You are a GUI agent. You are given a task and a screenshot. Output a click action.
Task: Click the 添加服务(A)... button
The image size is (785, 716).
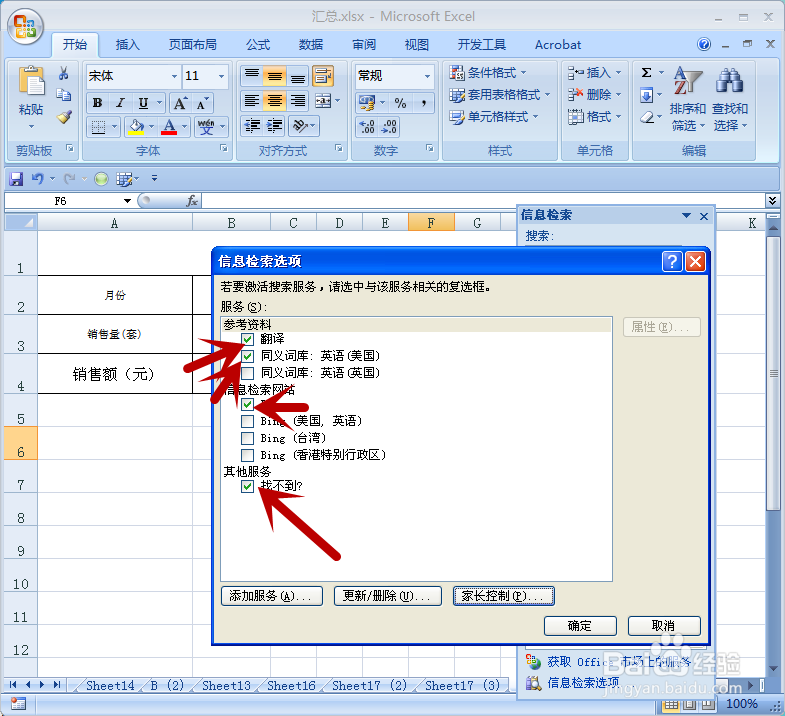(x=272, y=596)
